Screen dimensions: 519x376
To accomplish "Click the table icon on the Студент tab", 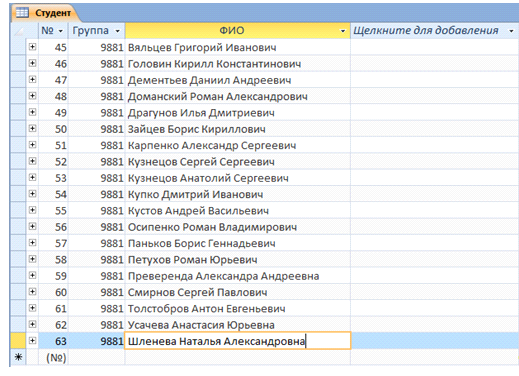I will point(23,13).
